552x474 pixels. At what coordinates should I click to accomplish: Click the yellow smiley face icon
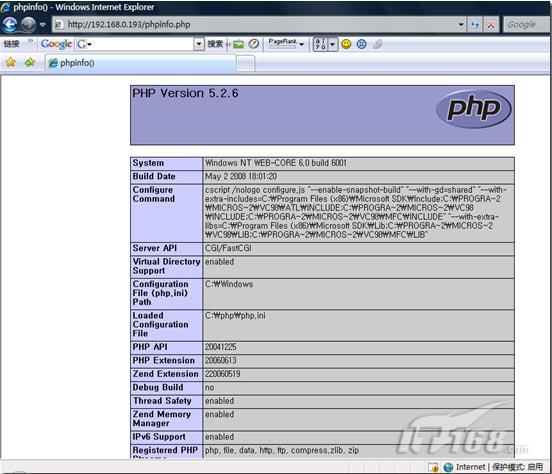coord(346,44)
